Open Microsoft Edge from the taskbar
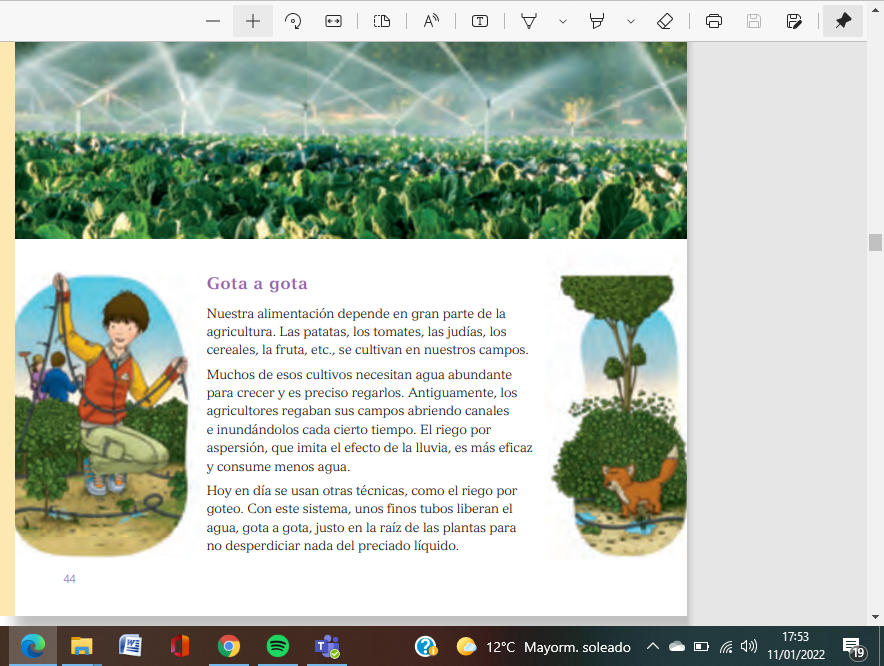The height and width of the screenshot is (666, 884). click(33, 646)
